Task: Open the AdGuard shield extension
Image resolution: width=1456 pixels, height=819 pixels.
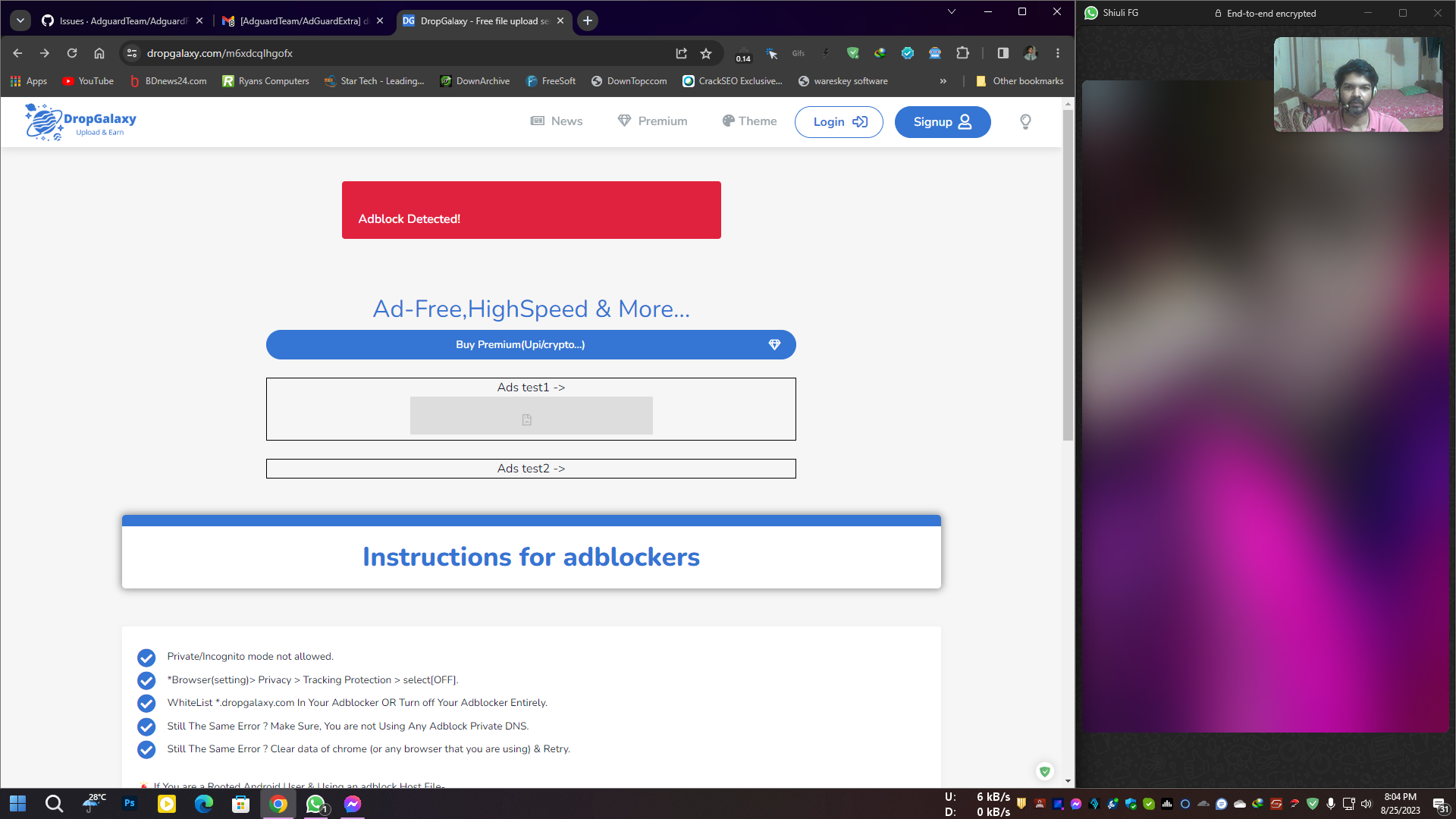Action: click(852, 53)
